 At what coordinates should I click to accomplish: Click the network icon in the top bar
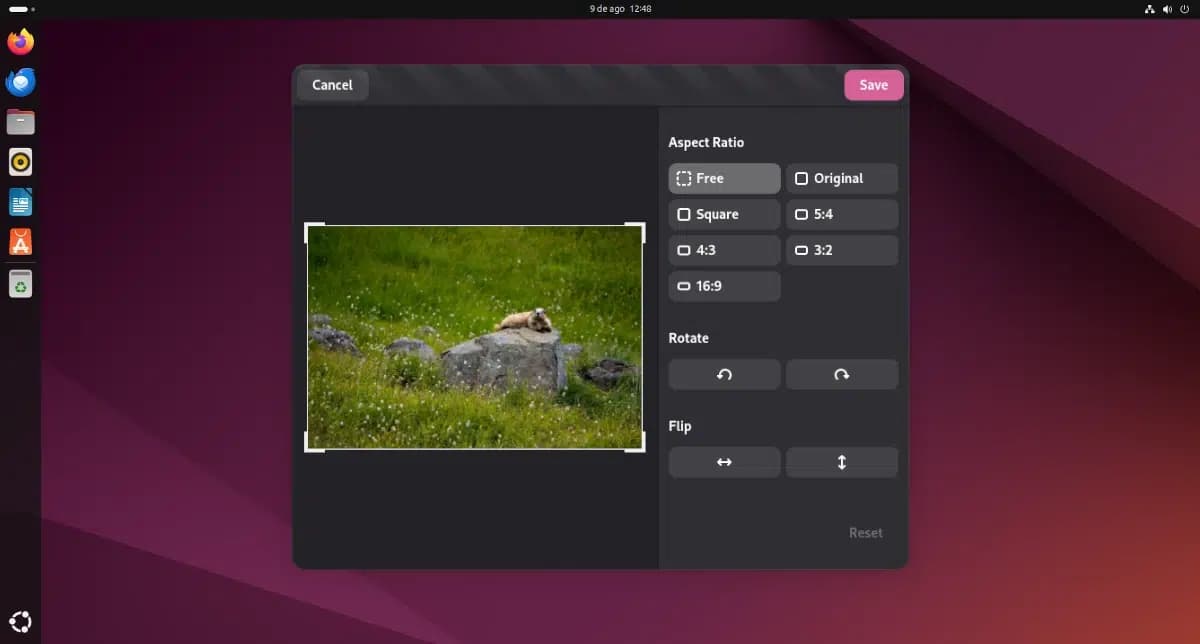tap(1148, 9)
